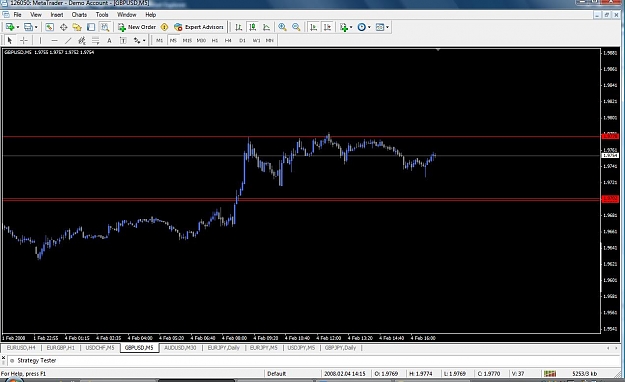The height and width of the screenshot is (382, 625).
Task: Switch to the GBPJPY,Daily chart tab
Action: 340,348
